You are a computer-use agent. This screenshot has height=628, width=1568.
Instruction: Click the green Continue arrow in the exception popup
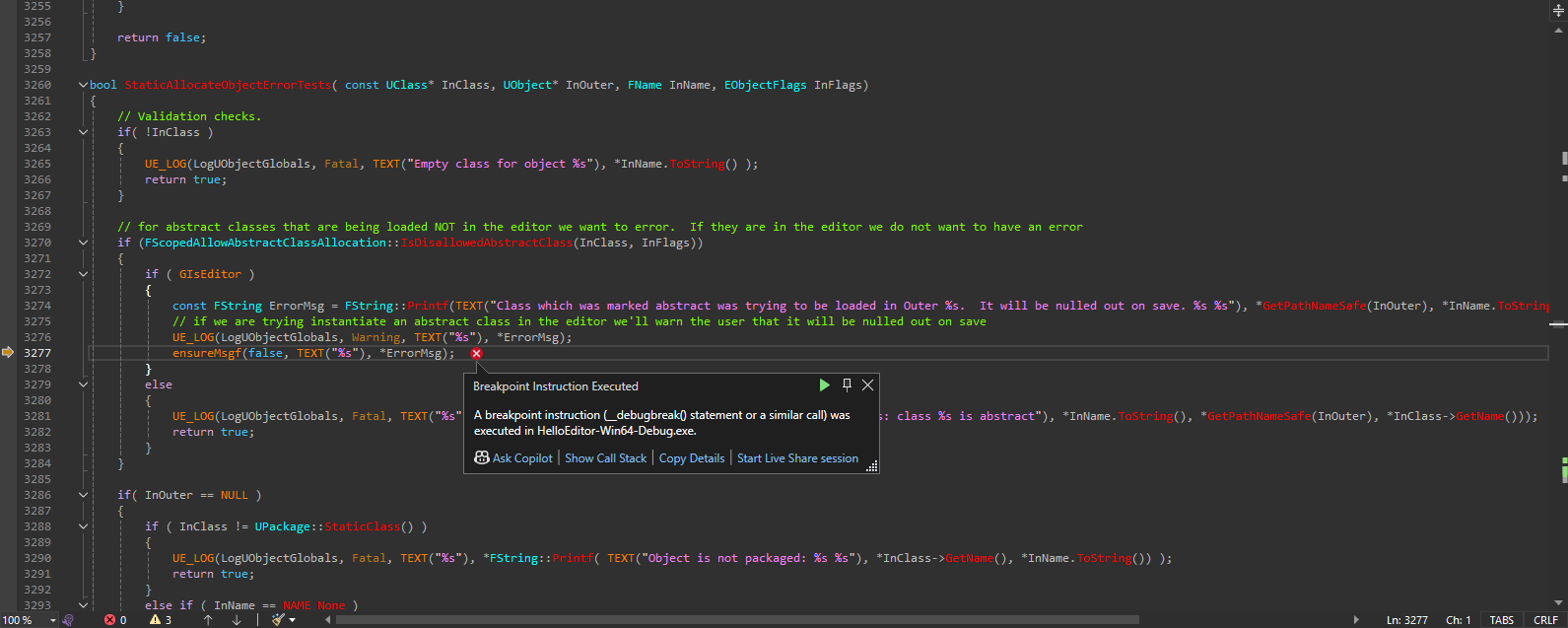[825, 385]
